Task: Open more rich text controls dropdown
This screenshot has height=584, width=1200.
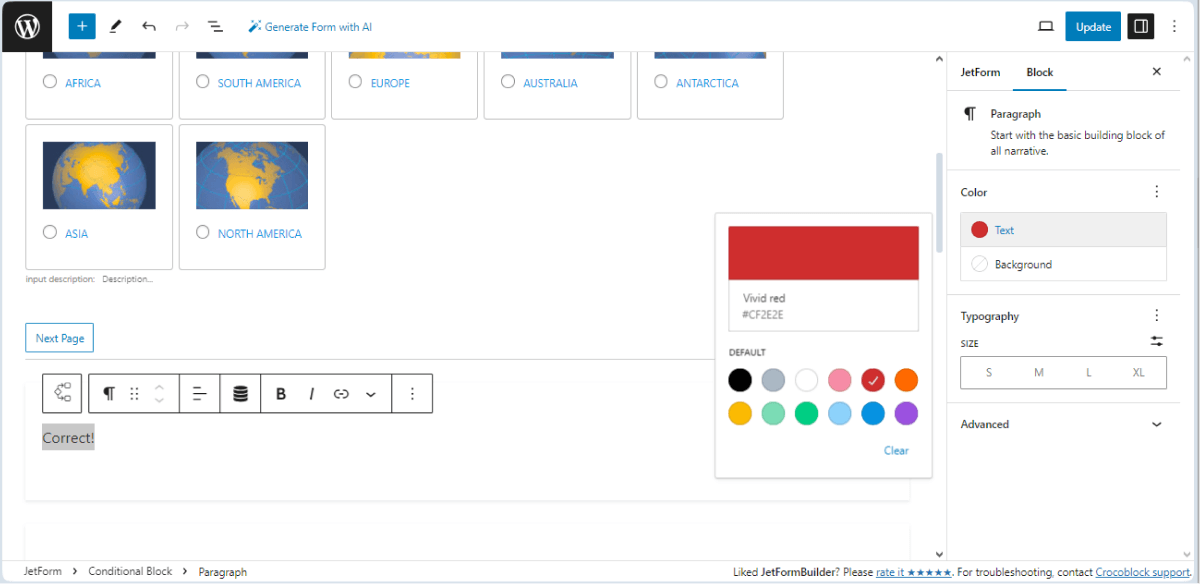Action: coord(371,394)
